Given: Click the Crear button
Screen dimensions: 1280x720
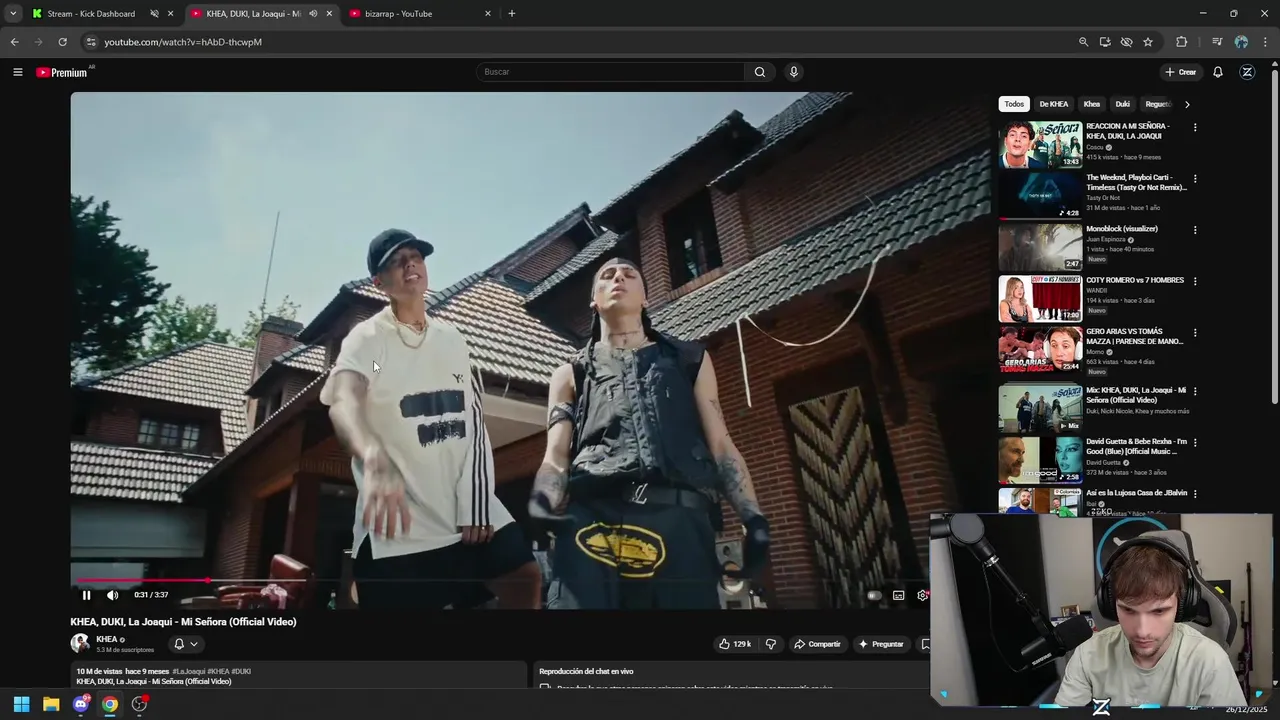Looking at the screenshot, I should 1181,72.
